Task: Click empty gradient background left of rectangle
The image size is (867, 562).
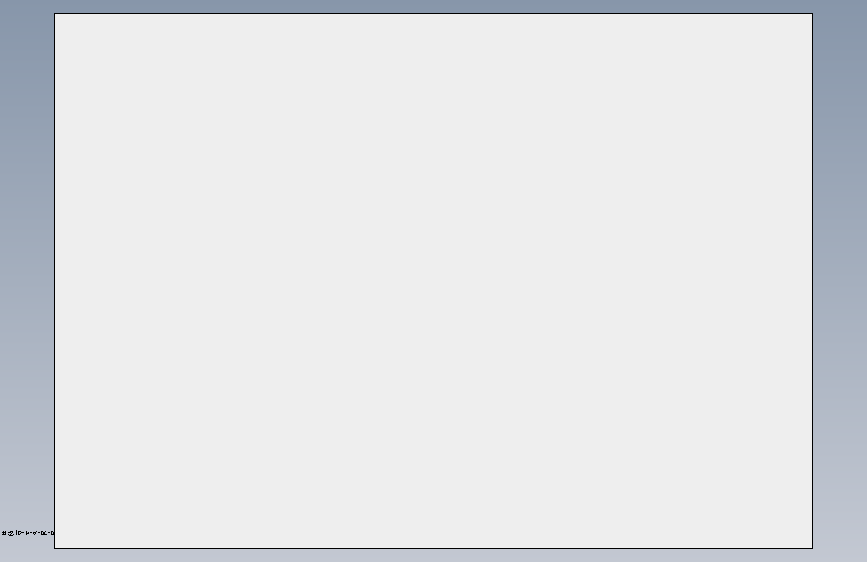Action: pyautogui.click(x=27, y=277)
